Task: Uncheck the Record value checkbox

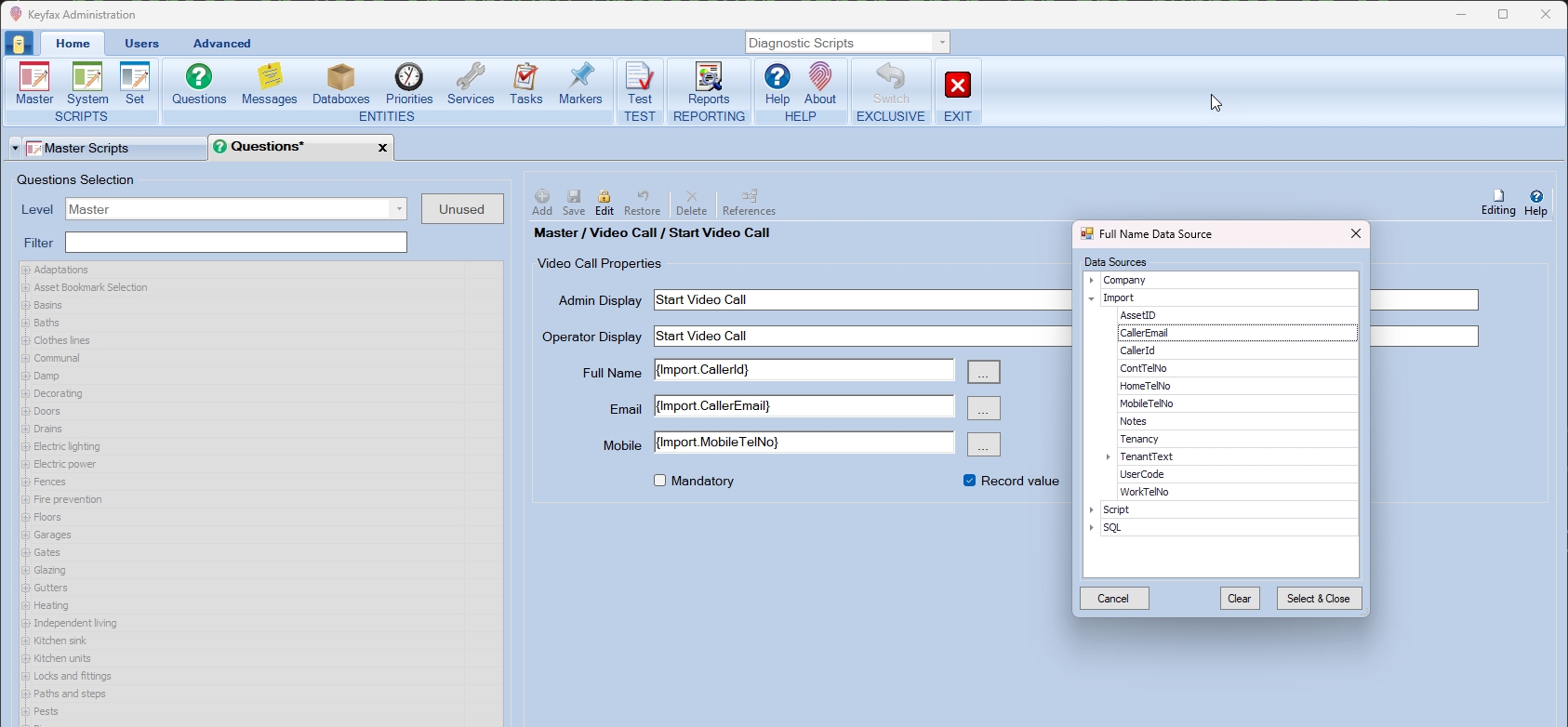Action: click(969, 481)
